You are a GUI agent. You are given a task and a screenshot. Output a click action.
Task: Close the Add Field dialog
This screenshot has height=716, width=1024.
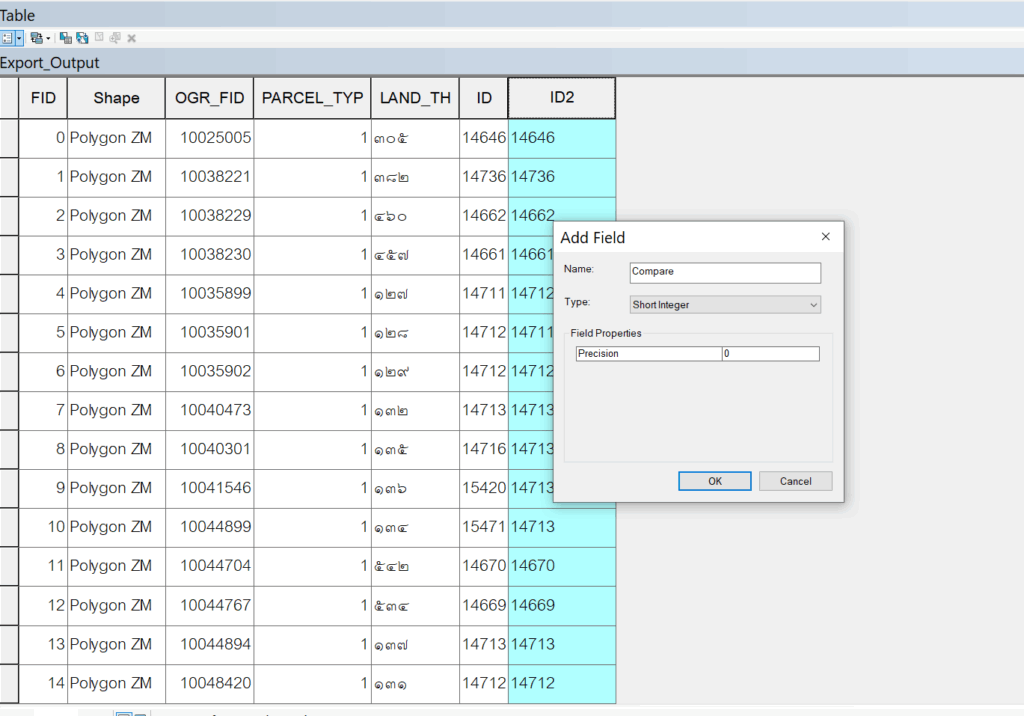coord(825,237)
